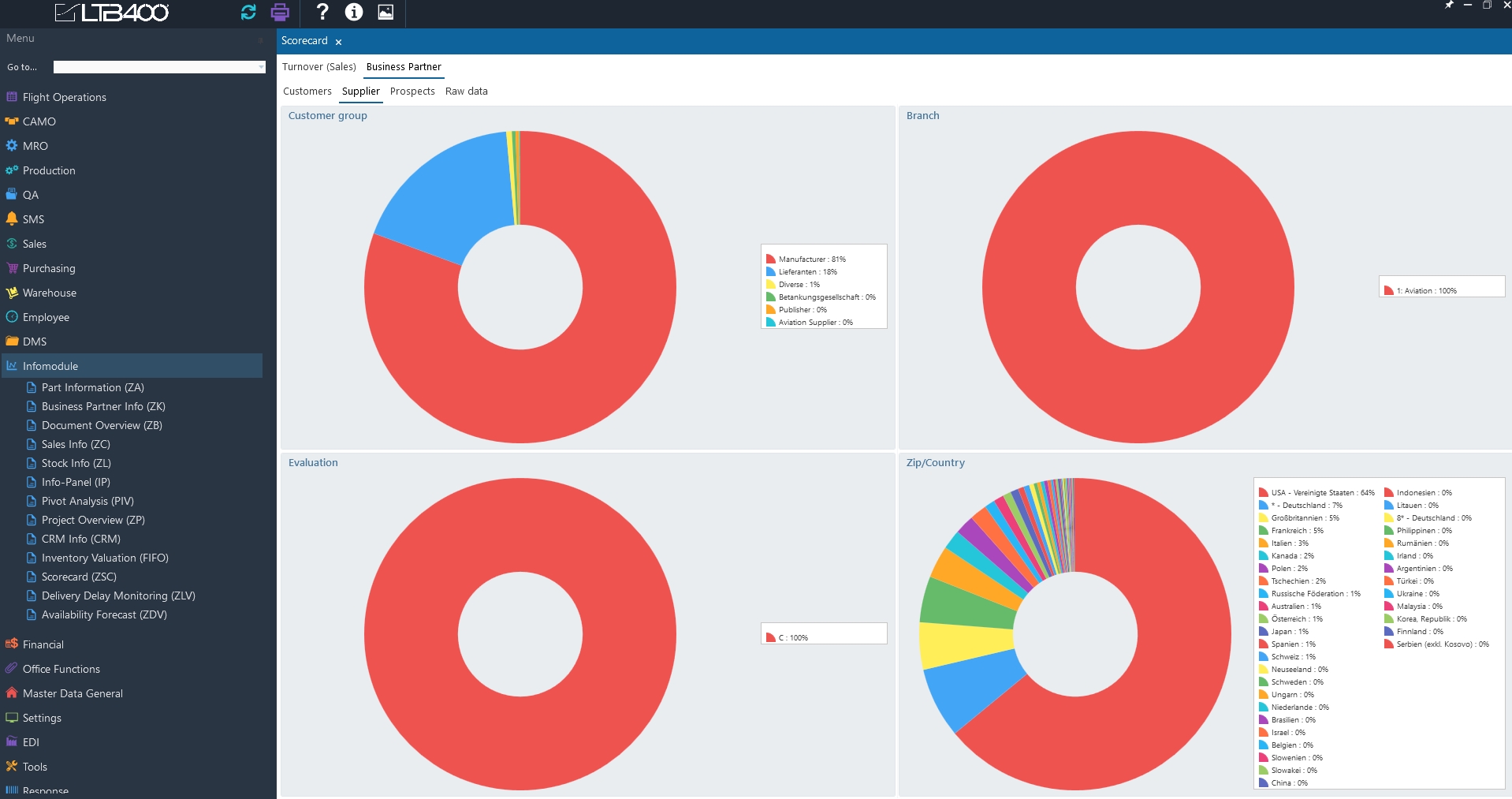Open help via question mark icon
The image size is (1512, 799).
point(322,12)
